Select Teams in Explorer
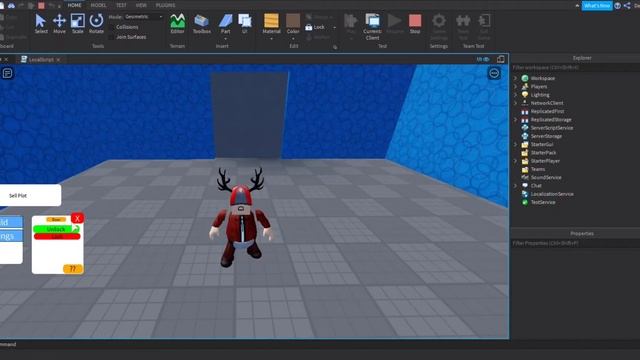The width and height of the screenshot is (640, 360). point(538,169)
